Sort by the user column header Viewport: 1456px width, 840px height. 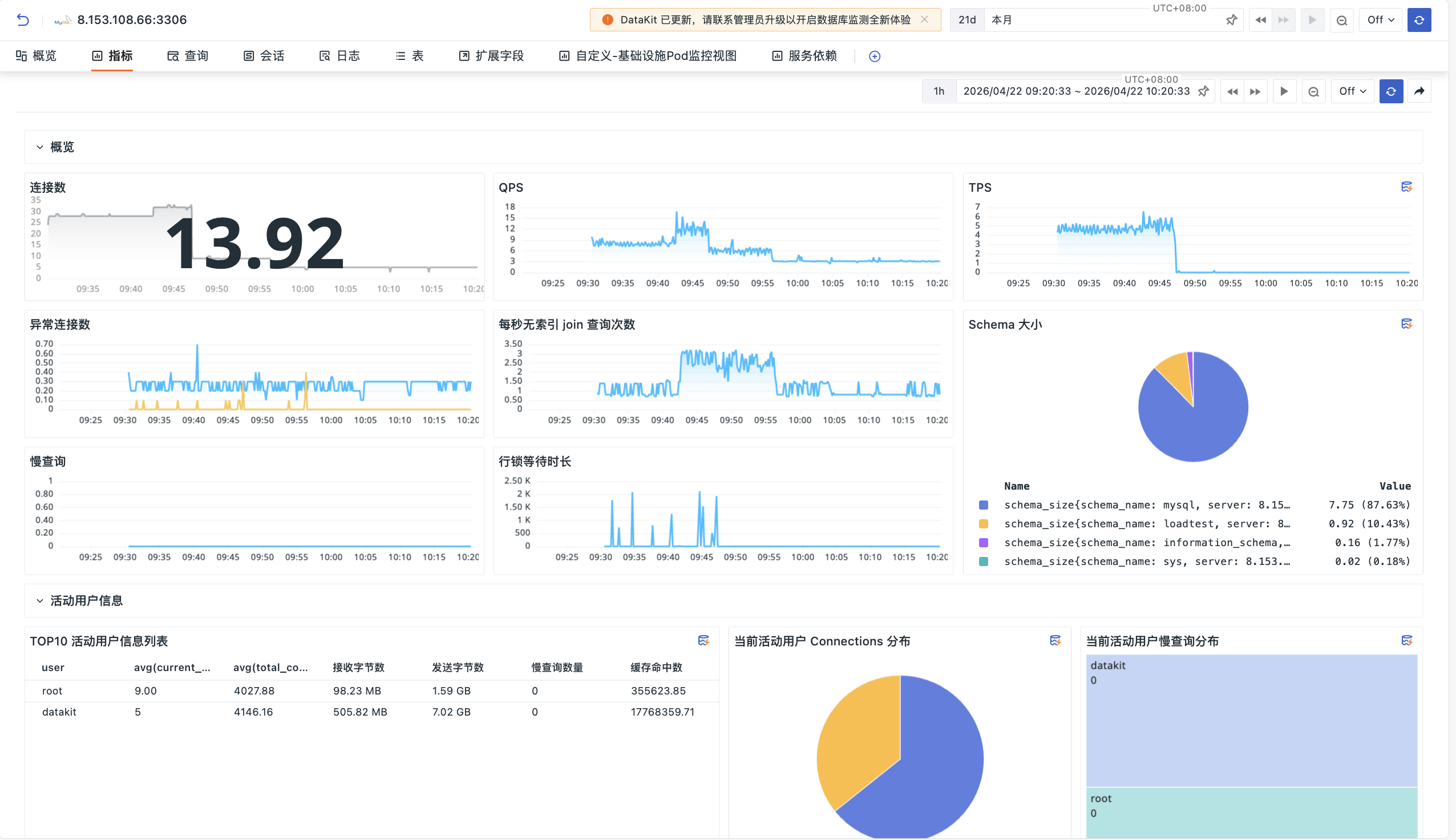(x=53, y=668)
